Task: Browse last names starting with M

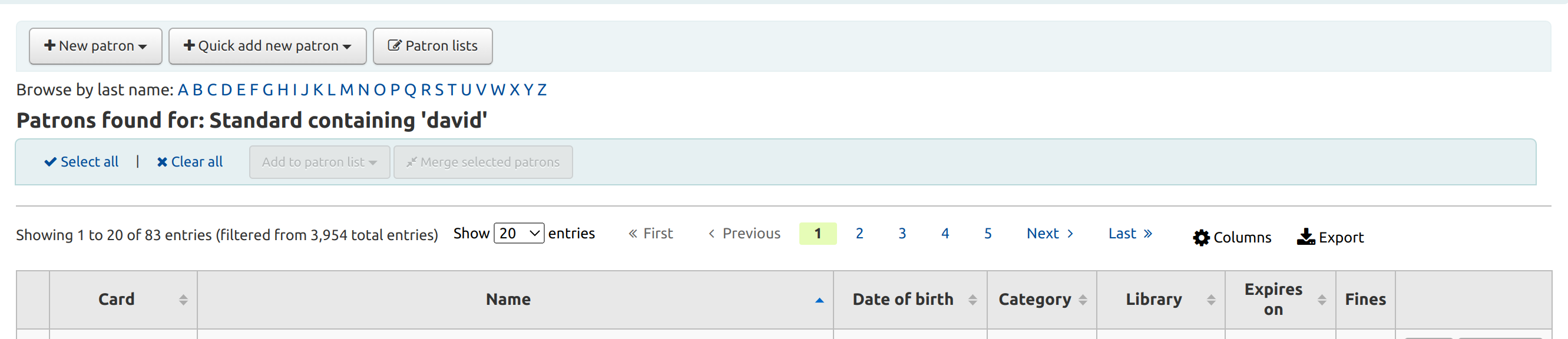Action: pos(346,90)
